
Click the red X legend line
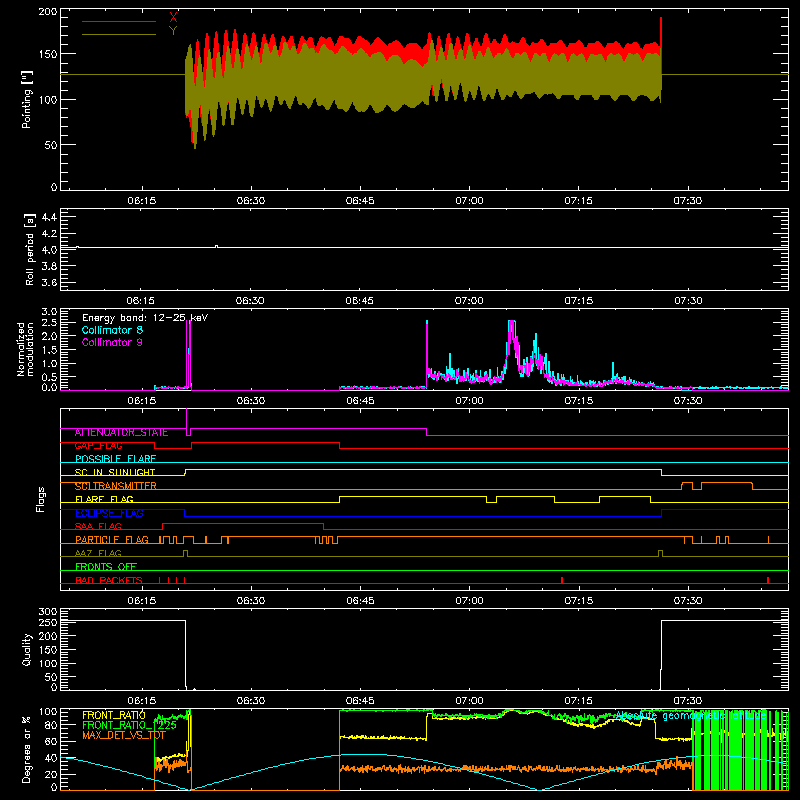coord(118,21)
